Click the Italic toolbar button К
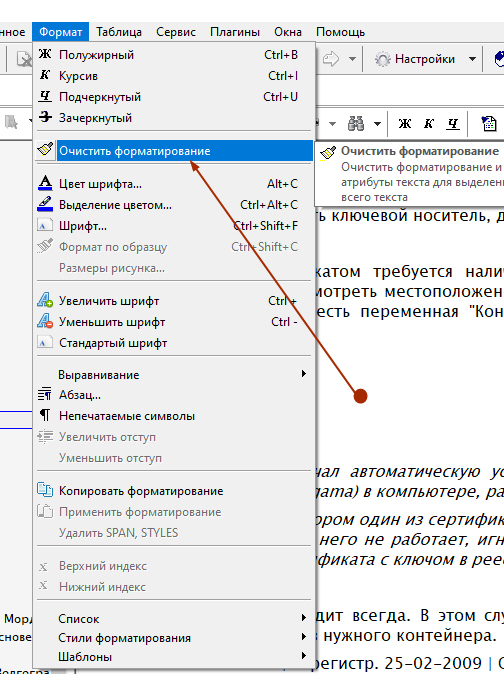The image size is (504, 674). click(428, 124)
